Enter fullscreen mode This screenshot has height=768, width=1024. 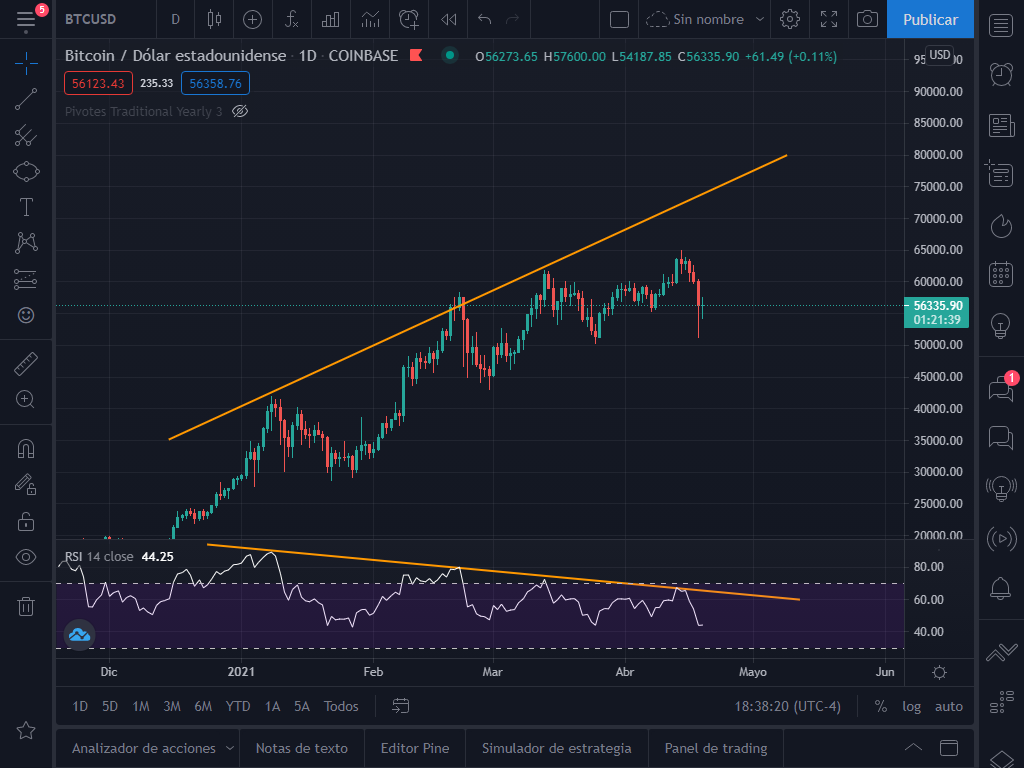pyautogui.click(x=829, y=19)
